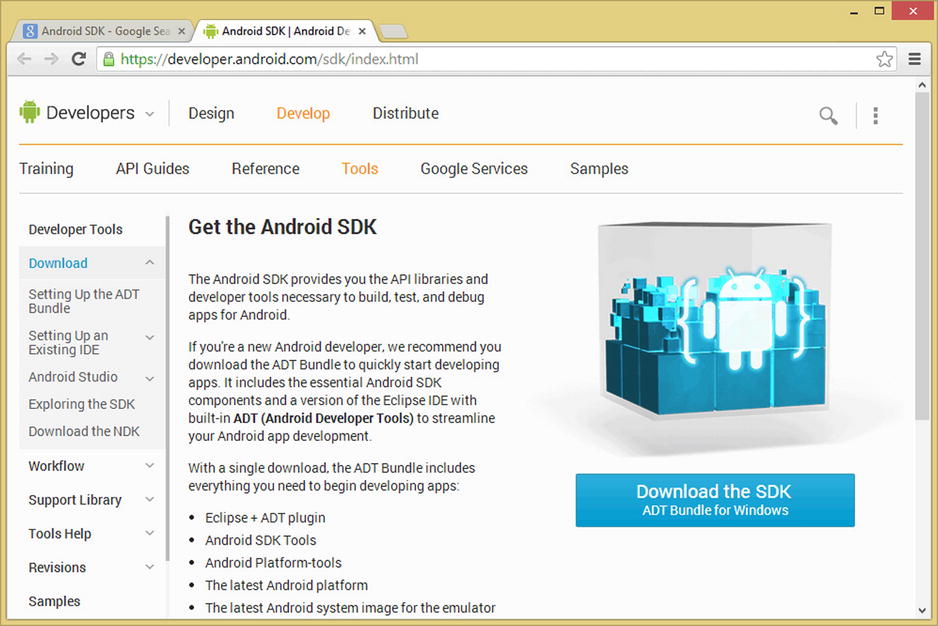Click the Android SDK Tools bullet
Screen dimensions: 938x626
pos(260,540)
